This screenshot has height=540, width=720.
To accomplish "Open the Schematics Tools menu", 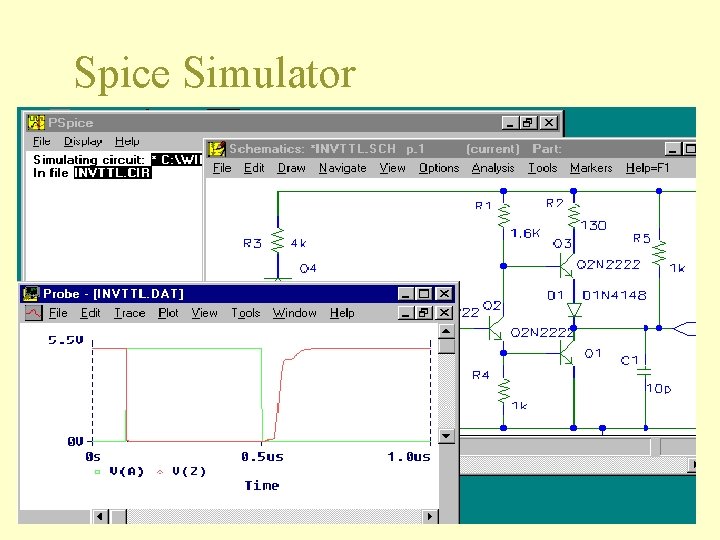I will 542,168.
